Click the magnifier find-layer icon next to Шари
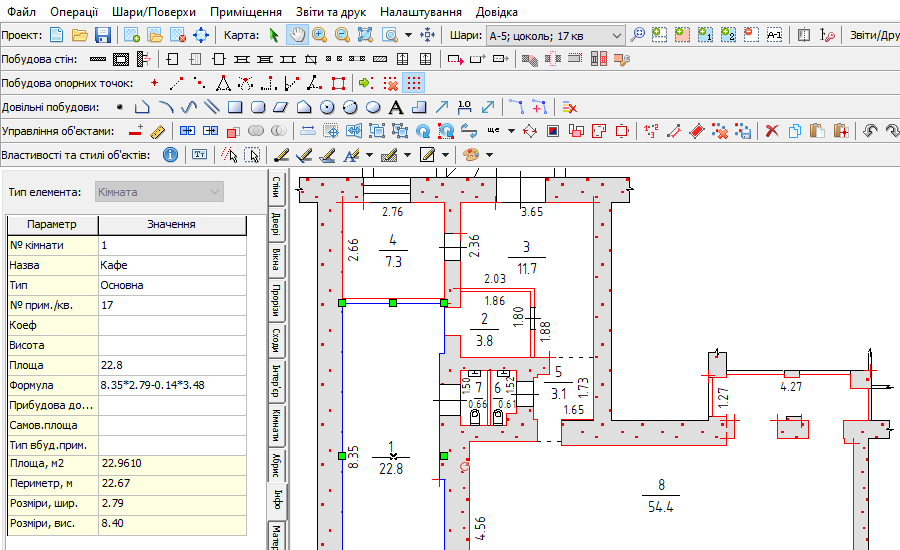 coord(637,35)
